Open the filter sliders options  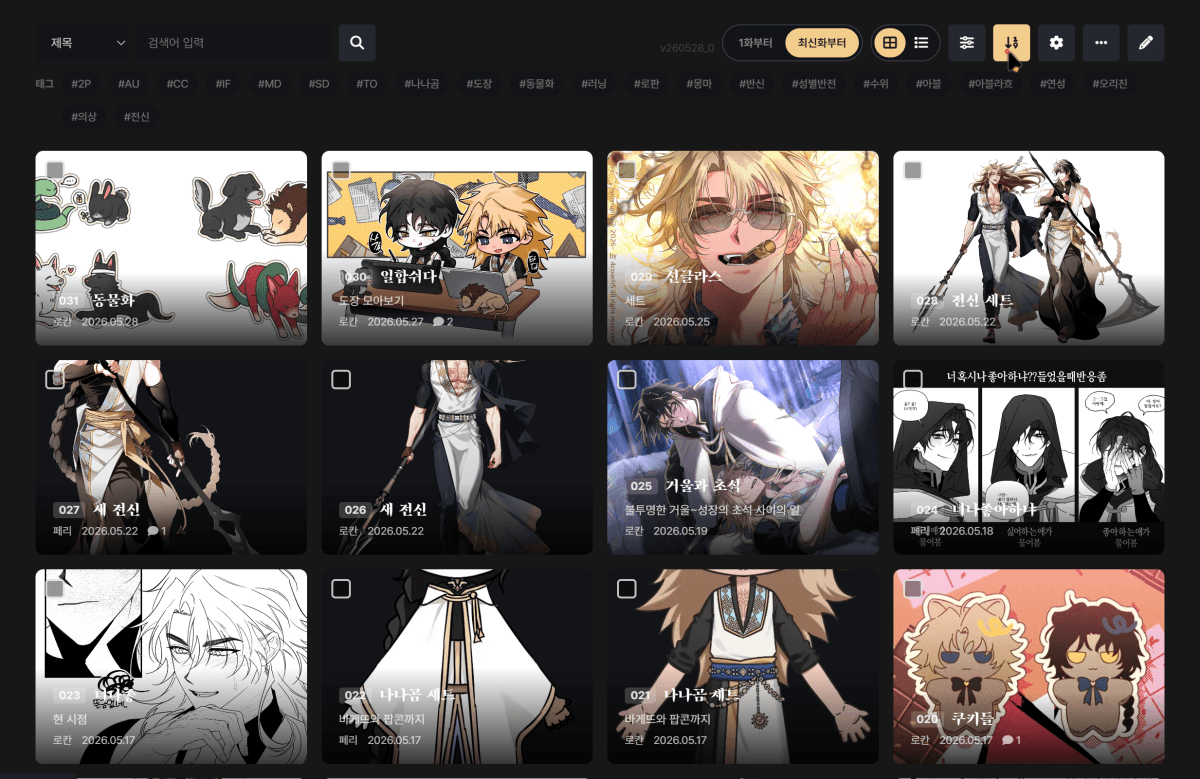[967, 43]
